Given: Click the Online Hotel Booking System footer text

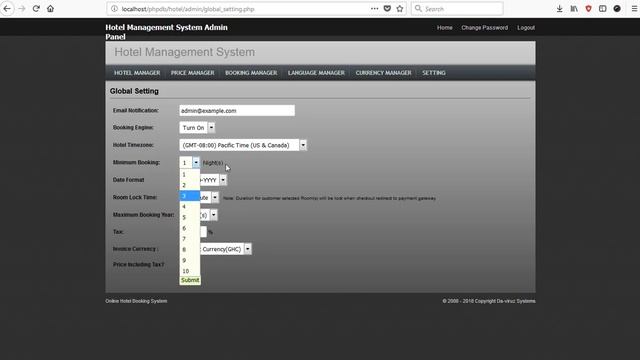Looking at the screenshot, I should [x=136, y=301].
